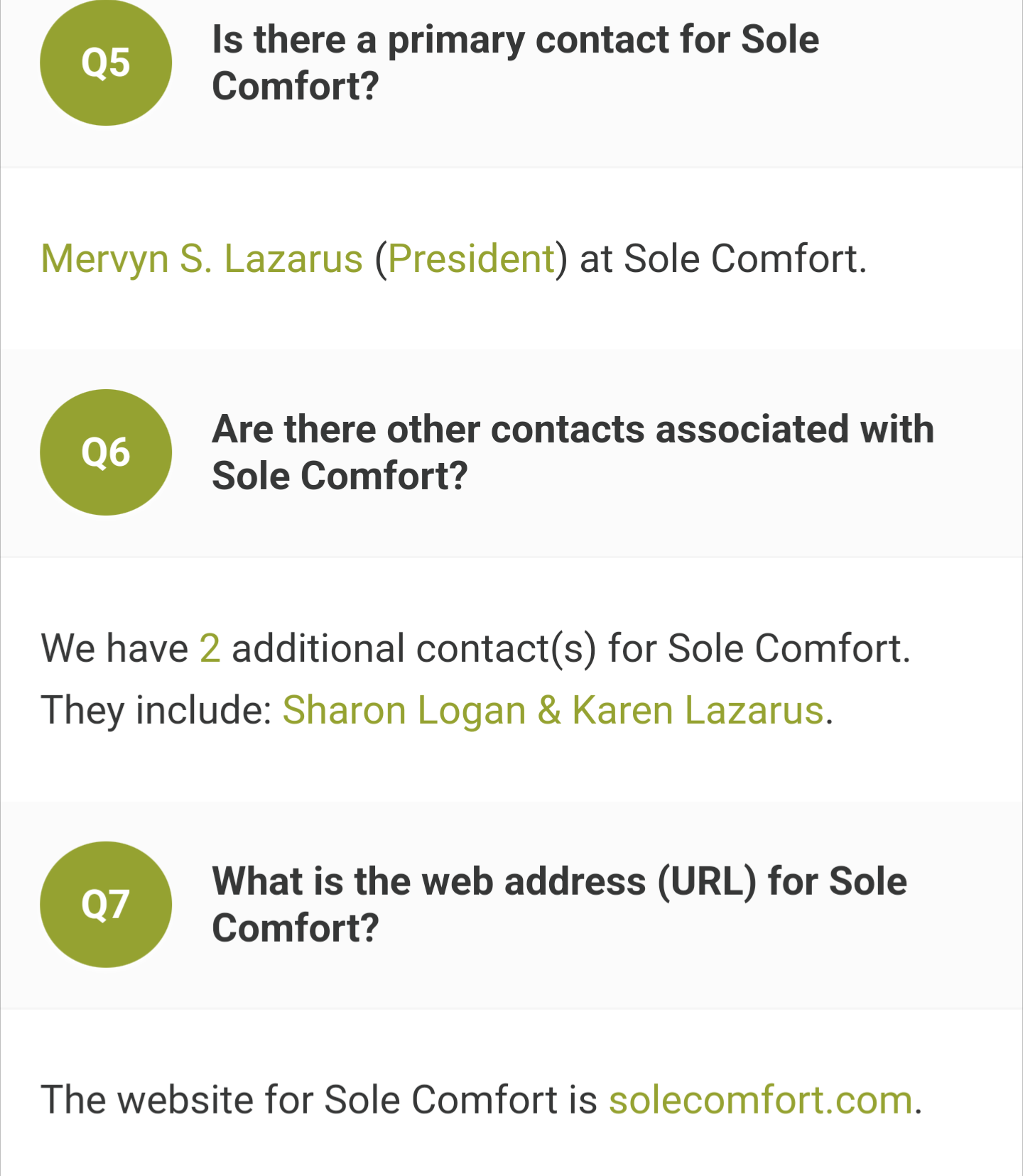Click the green number 2 link
The height and width of the screenshot is (1176, 1023).
tap(210, 648)
